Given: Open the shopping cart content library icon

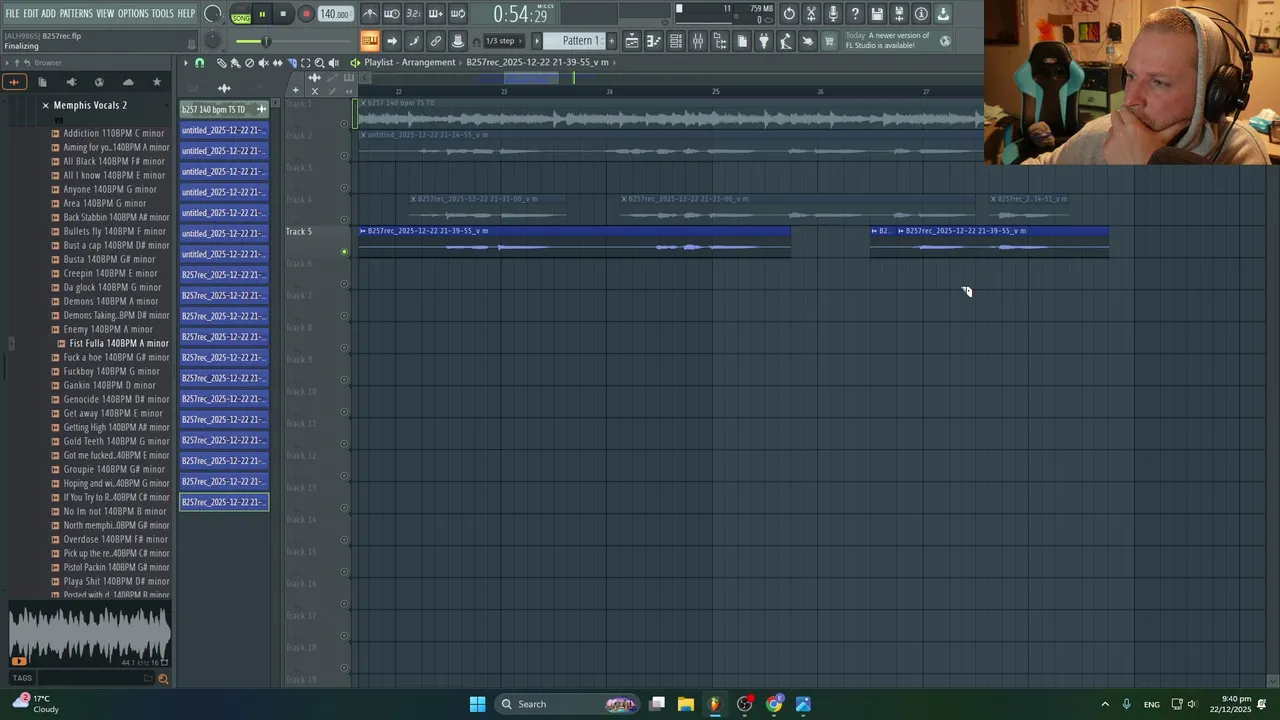Looking at the screenshot, I should click(829, 41).
